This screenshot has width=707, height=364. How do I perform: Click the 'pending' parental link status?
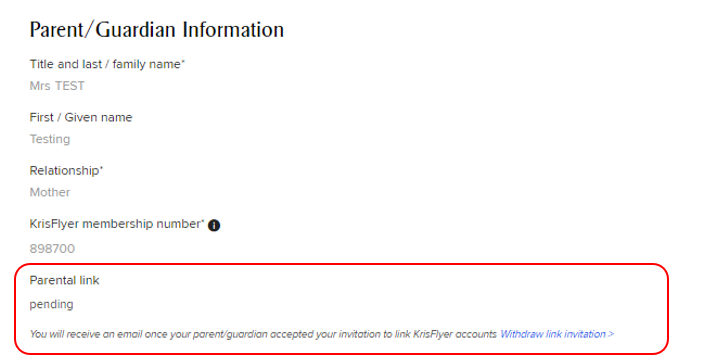click(51, 305)
